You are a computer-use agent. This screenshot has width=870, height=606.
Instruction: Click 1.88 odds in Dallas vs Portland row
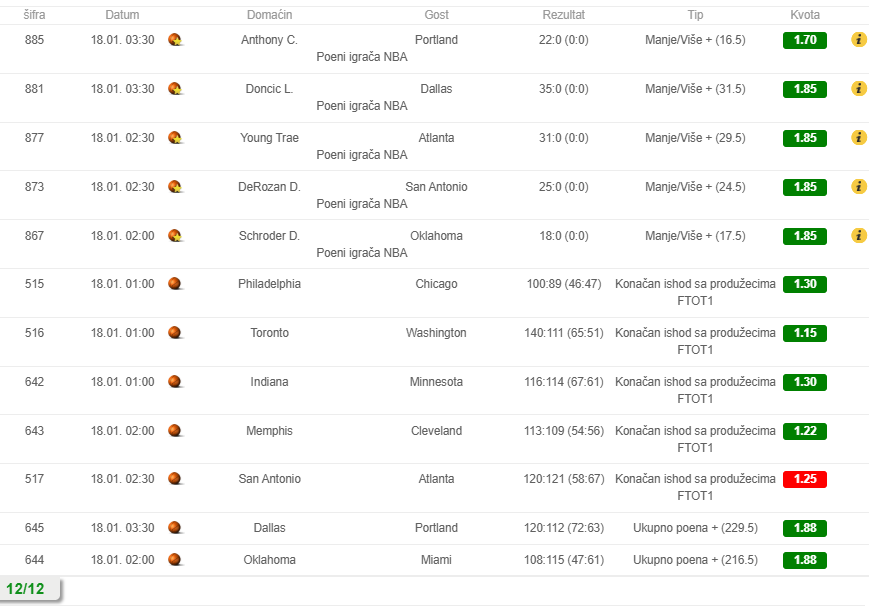point(805,528)
